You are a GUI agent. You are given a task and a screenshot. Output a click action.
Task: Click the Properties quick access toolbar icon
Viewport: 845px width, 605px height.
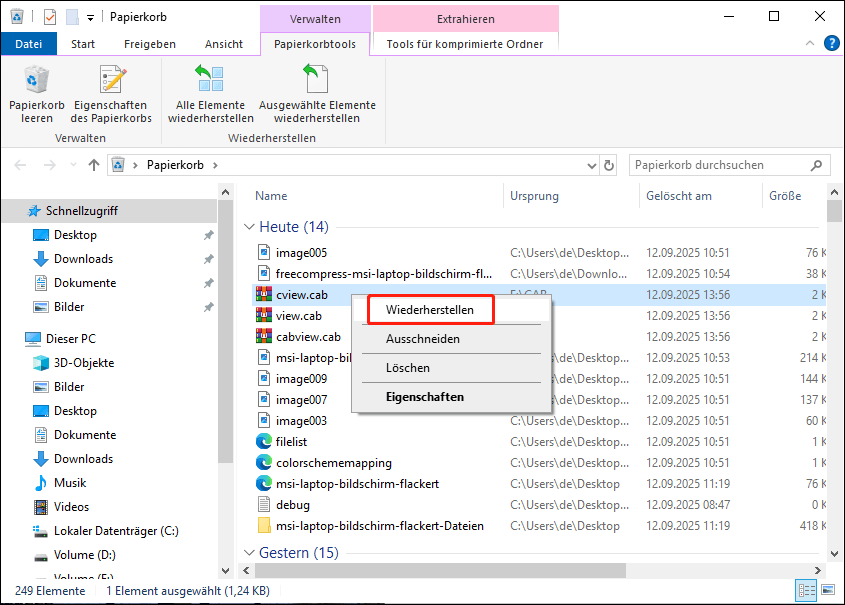(x=50, y=17)
